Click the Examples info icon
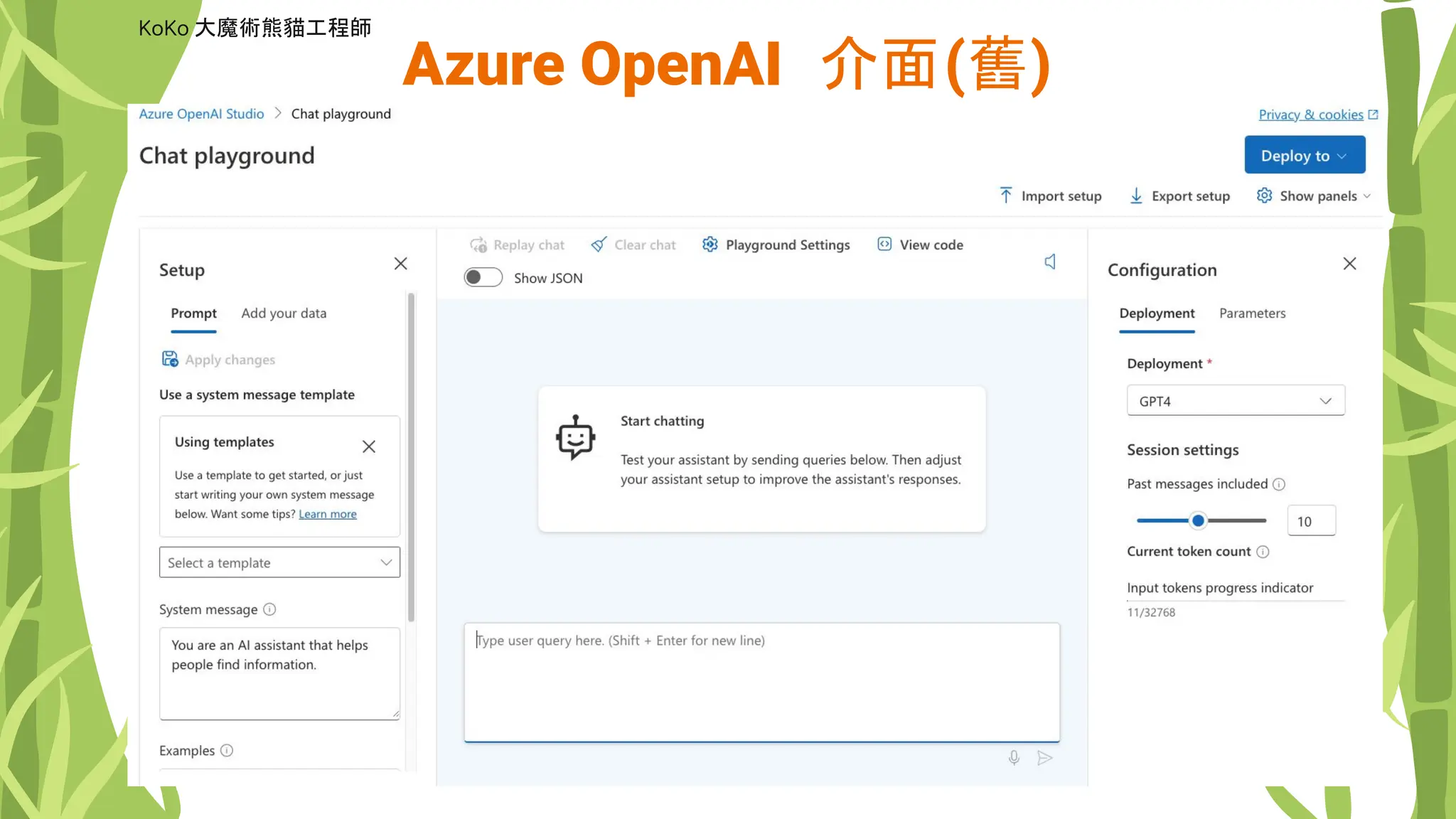Viewport: 1456px width, 819px height. click(x=227, y=750)
